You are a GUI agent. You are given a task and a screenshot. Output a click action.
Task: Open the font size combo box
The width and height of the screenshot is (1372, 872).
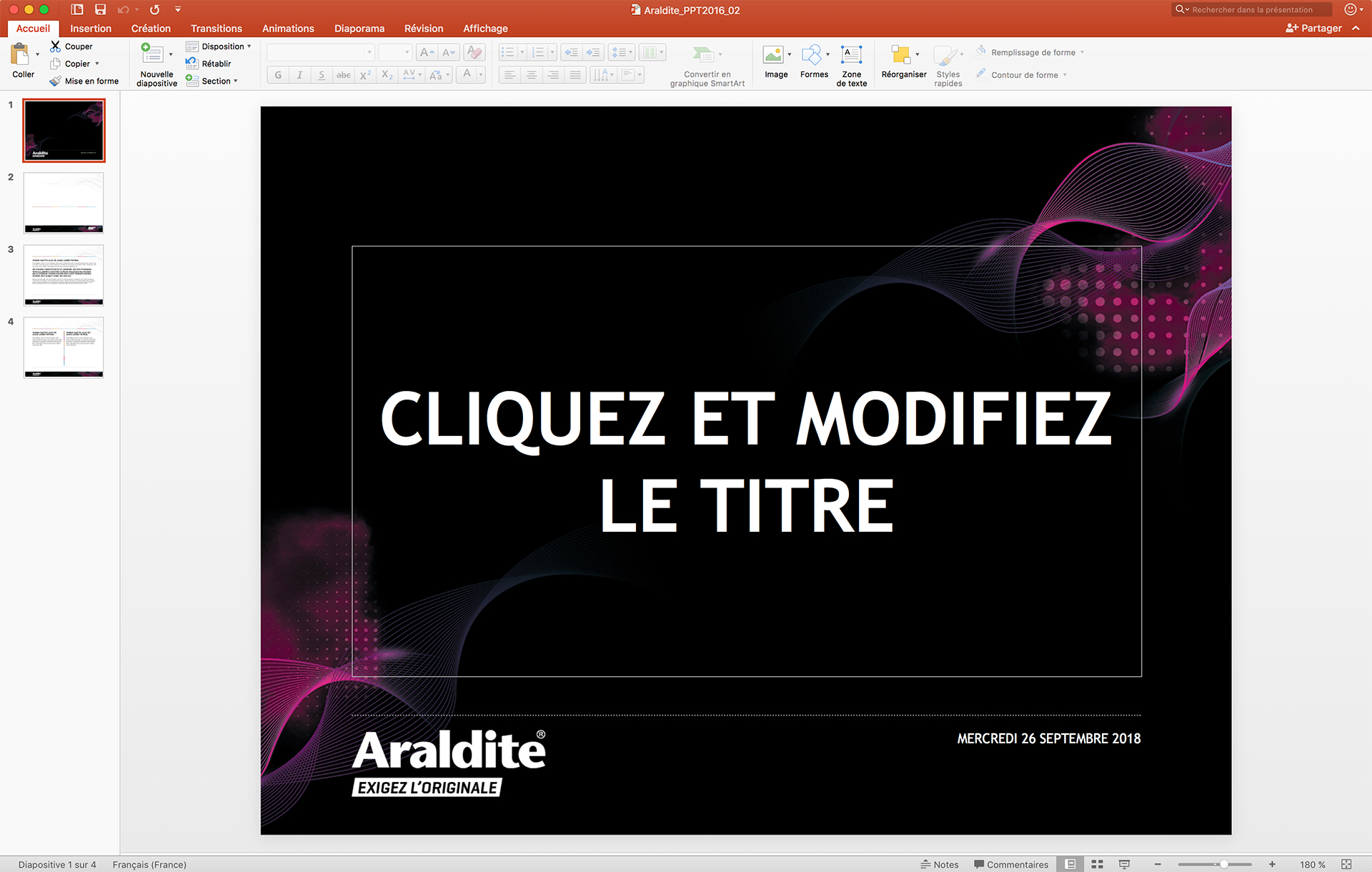[x=394, y=52]
